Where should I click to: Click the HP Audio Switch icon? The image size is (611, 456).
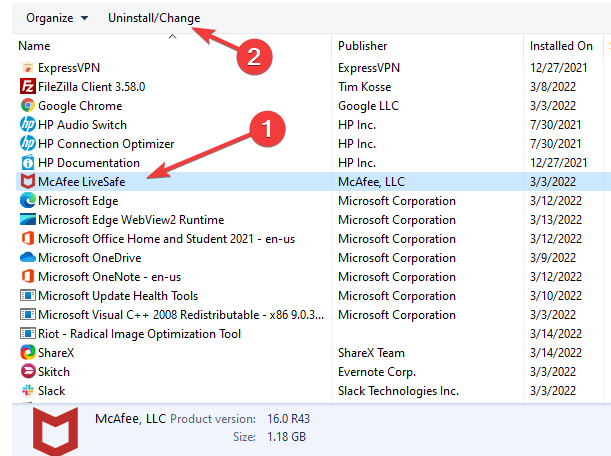28,125
